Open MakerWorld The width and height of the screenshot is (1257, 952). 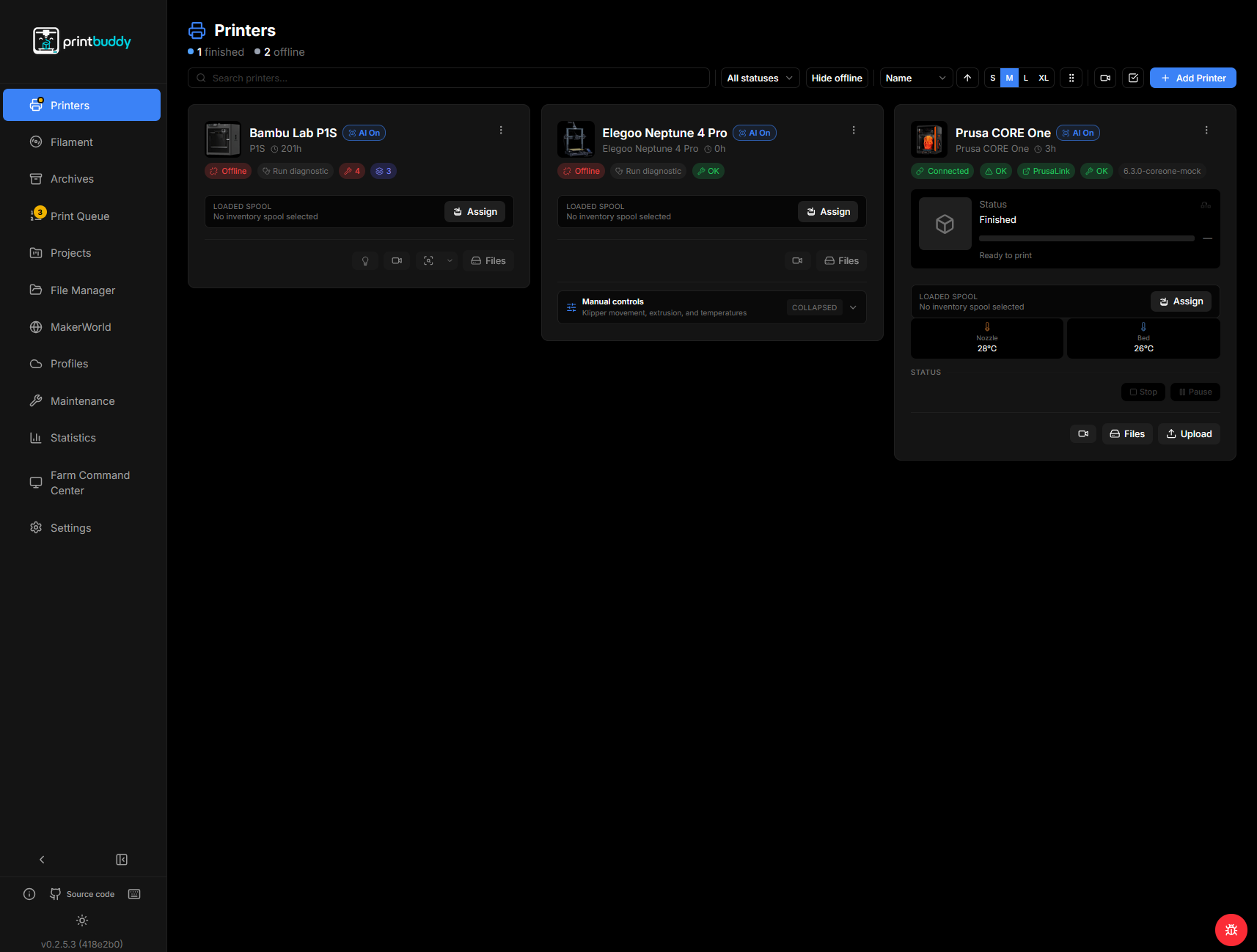click(x=82, y=327)
